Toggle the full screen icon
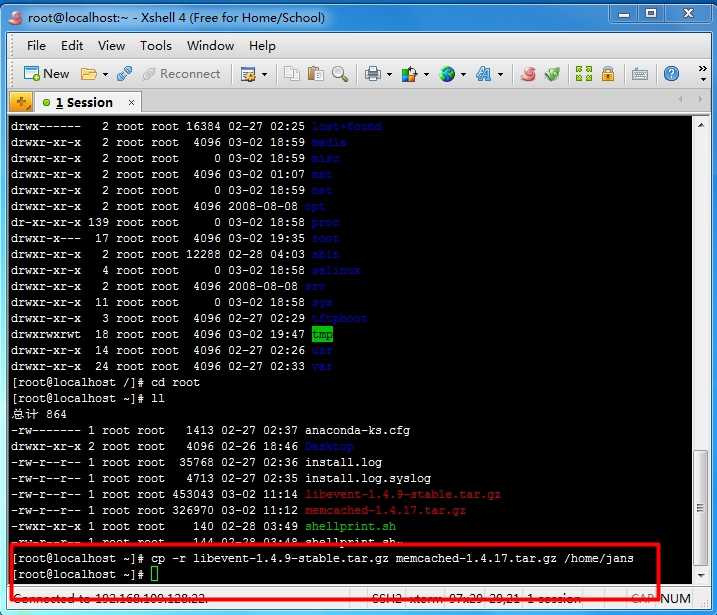717x615 pixels. pos(583,74)
